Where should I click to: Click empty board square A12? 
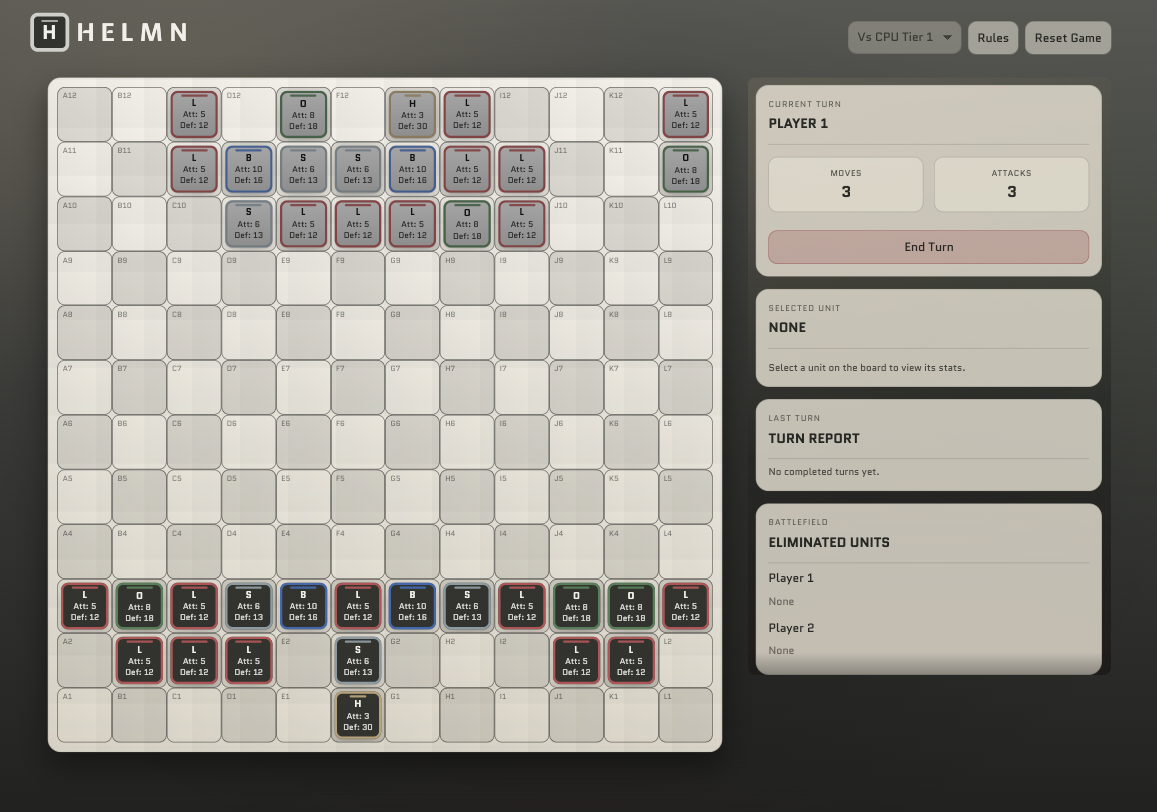click(85, 114)
